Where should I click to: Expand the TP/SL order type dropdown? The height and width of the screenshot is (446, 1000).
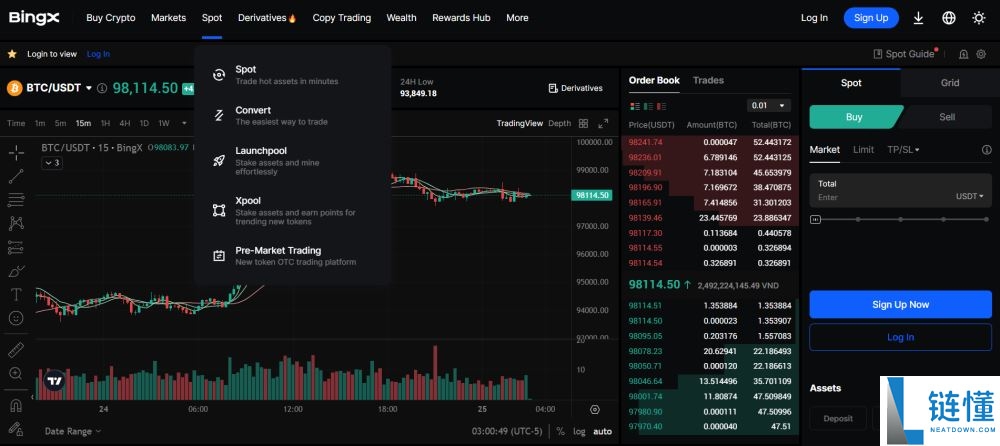(903, 149)
